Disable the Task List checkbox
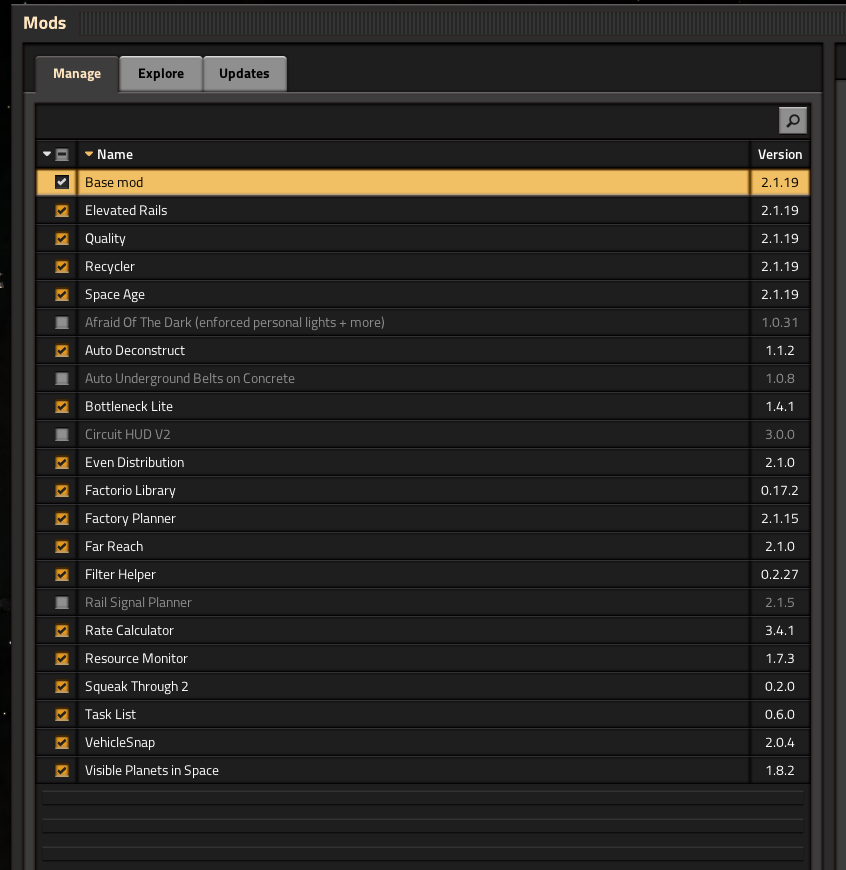The height and width of the screenshot is (870, 846). tap(62, 714)
